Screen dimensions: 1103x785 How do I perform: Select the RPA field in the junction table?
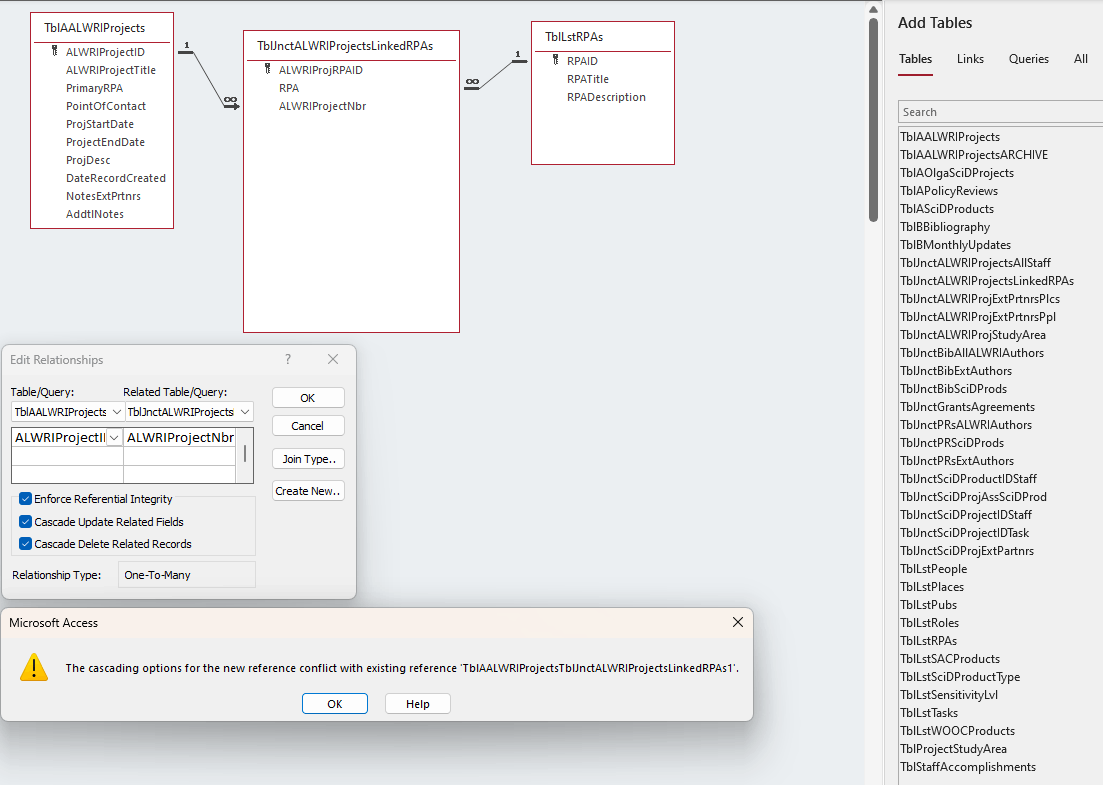point(289,88)
